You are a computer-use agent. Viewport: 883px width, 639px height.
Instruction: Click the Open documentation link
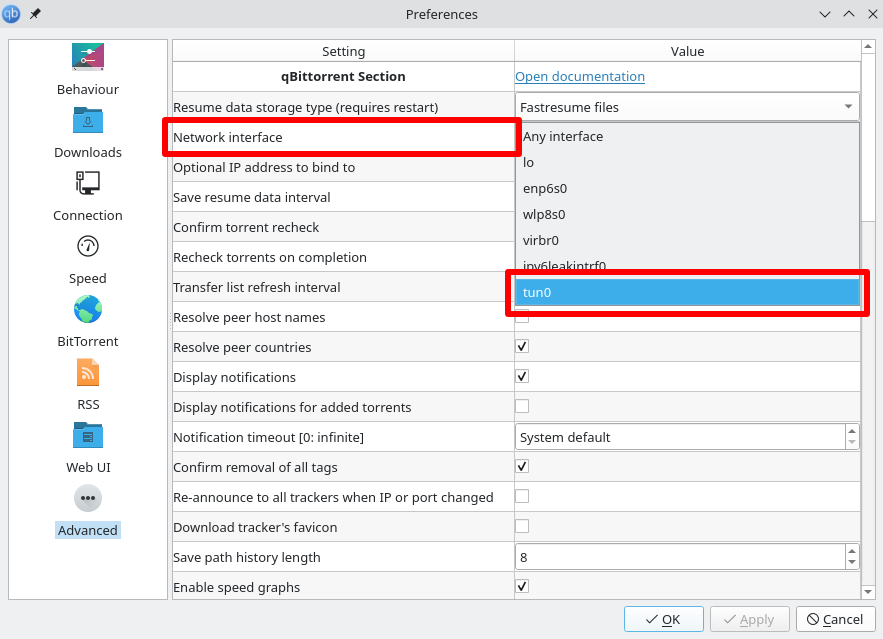point(580,77)
